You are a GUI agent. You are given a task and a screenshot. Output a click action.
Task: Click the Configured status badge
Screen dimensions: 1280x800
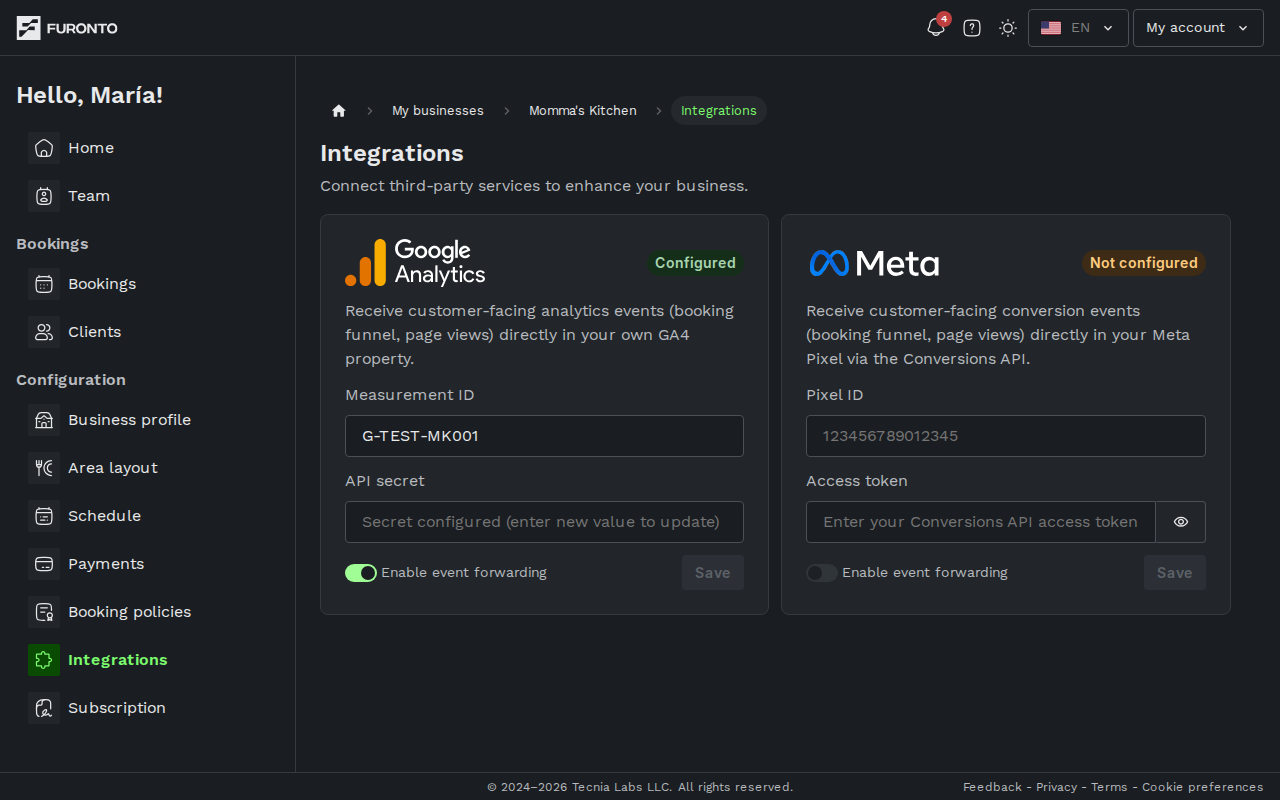695,263
